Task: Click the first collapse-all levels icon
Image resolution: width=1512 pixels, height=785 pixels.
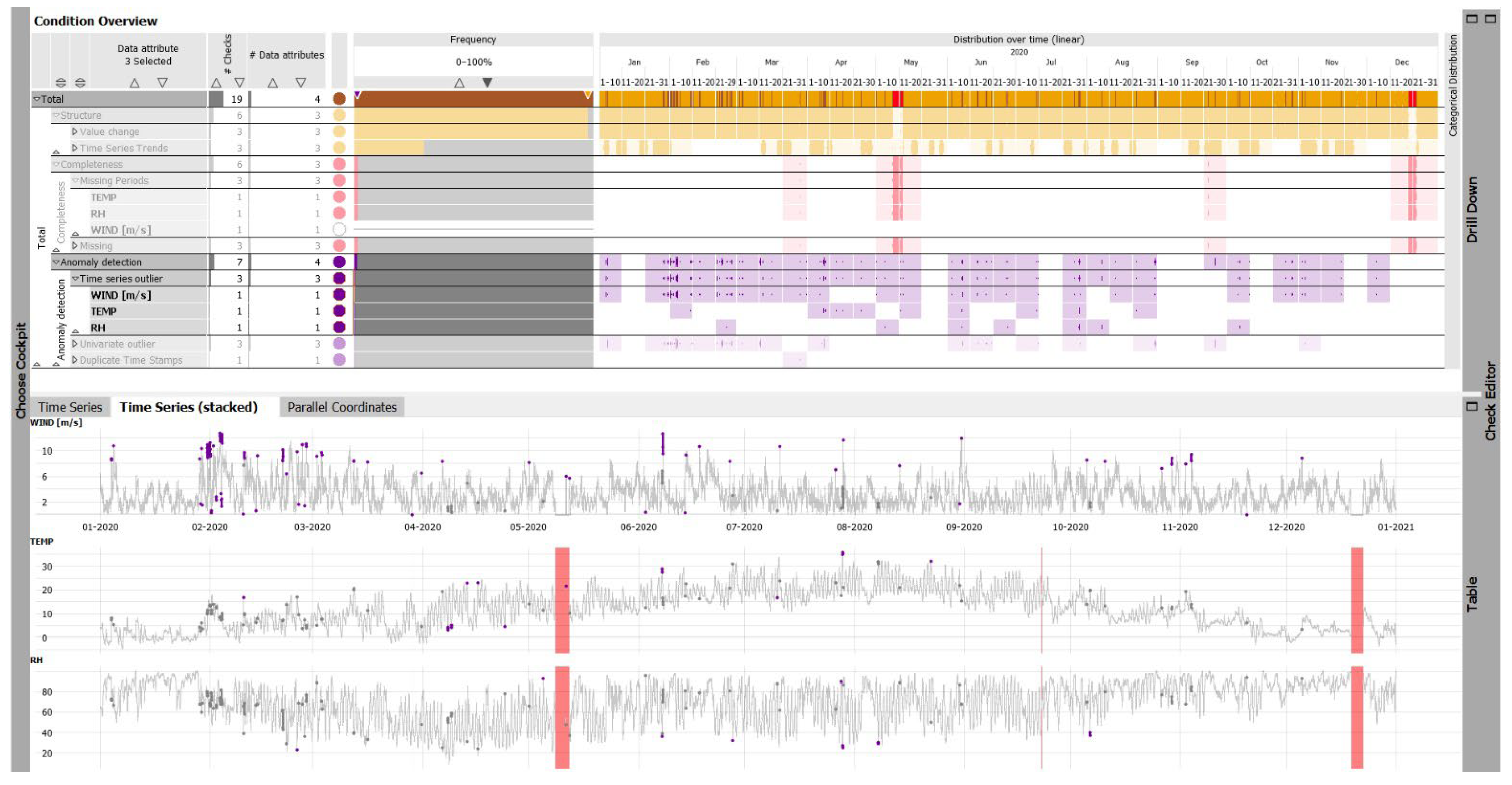Action: (x=60, y=83)
